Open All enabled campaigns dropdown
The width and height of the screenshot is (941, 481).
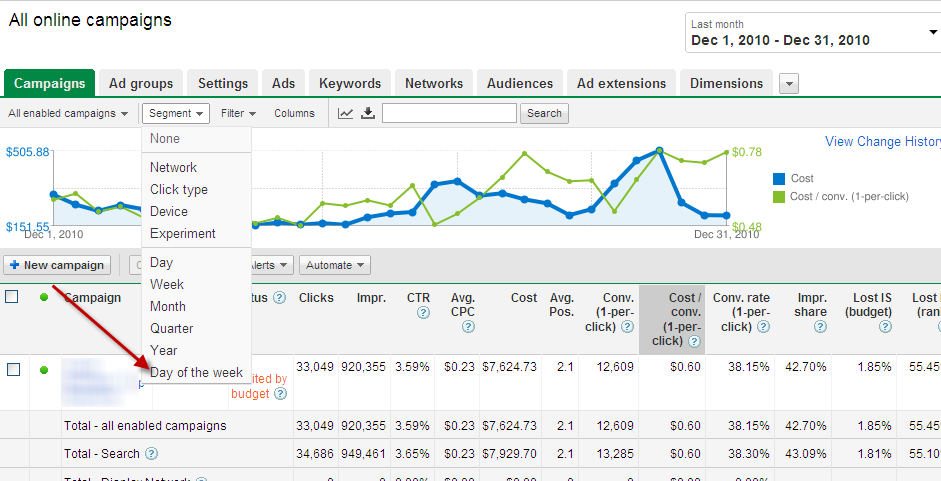[68, 113]
